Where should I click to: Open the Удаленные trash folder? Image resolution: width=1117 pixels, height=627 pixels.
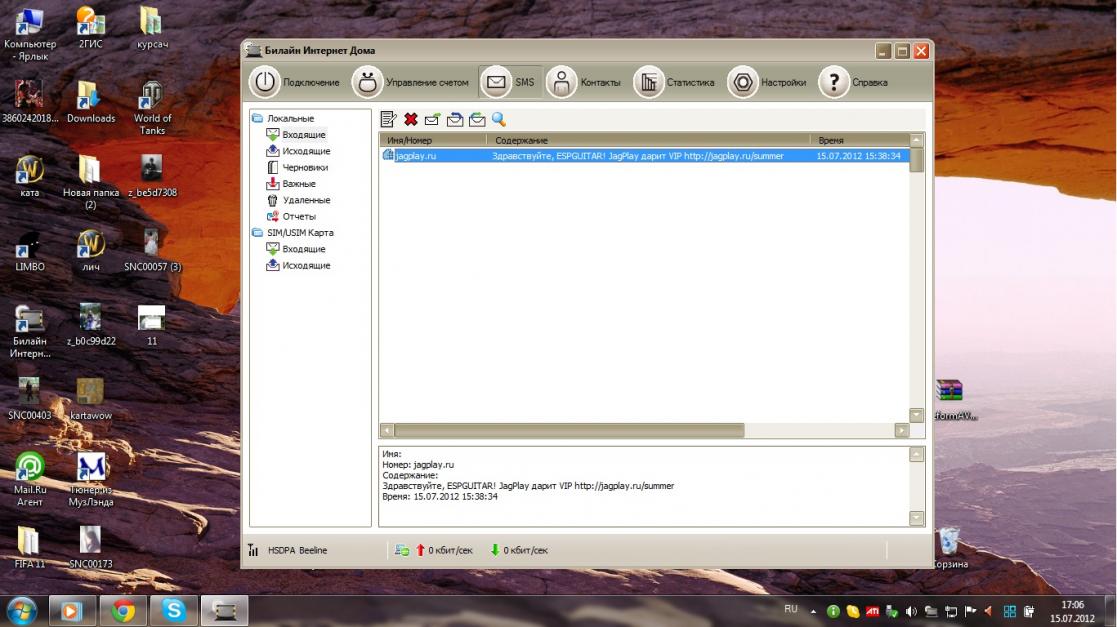(306, 200)
